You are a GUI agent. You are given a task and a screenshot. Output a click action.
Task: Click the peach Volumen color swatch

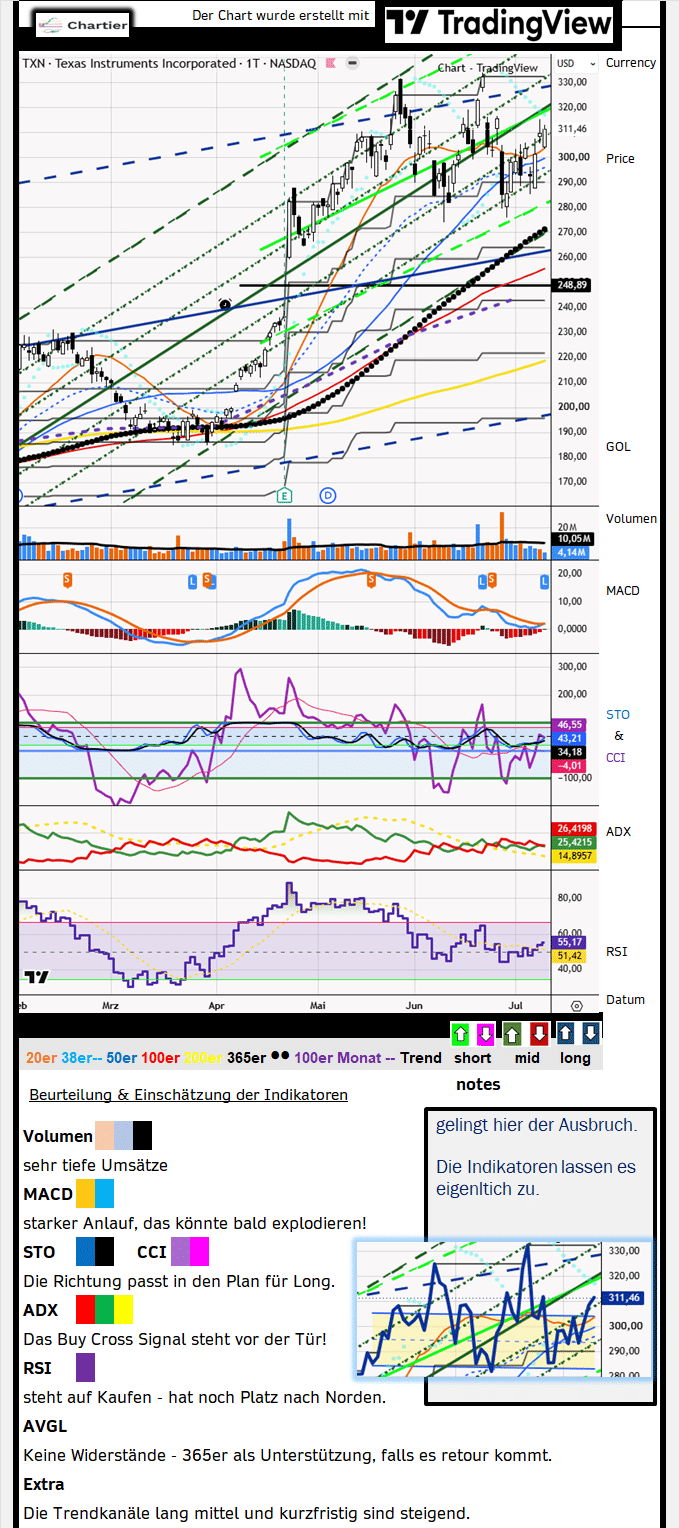[105, 1135]
